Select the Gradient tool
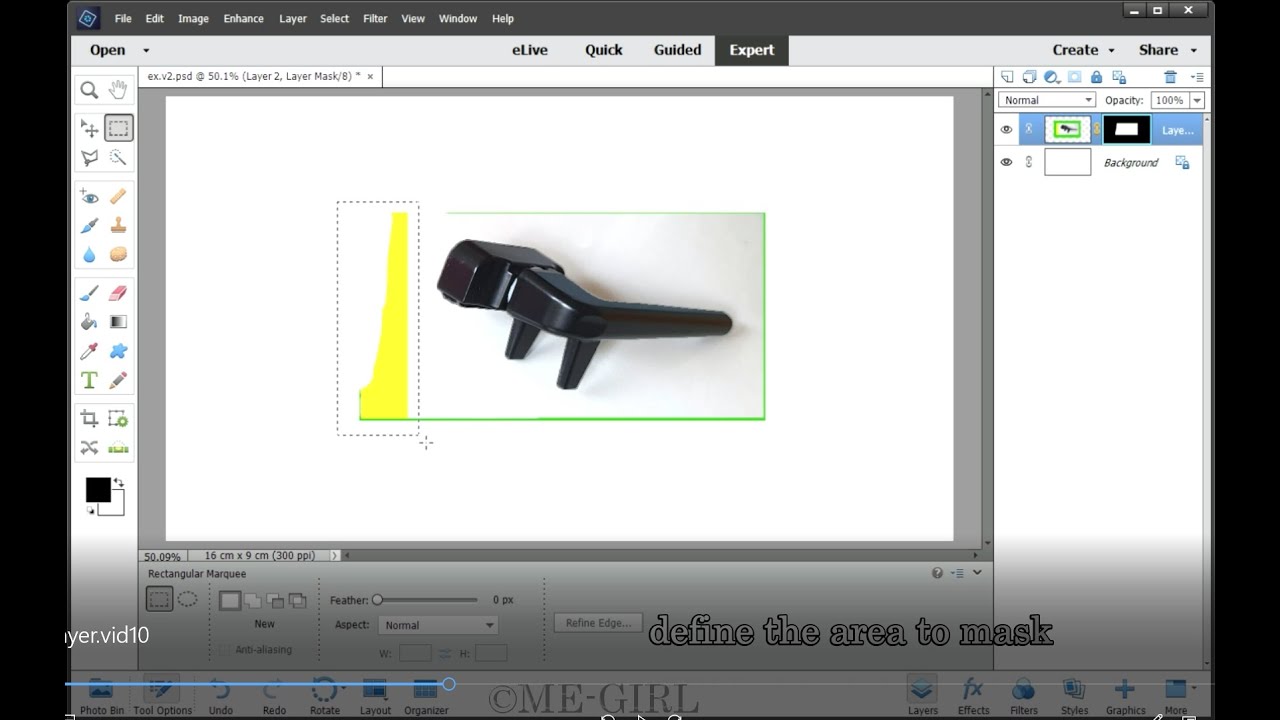 click(118, 322)
